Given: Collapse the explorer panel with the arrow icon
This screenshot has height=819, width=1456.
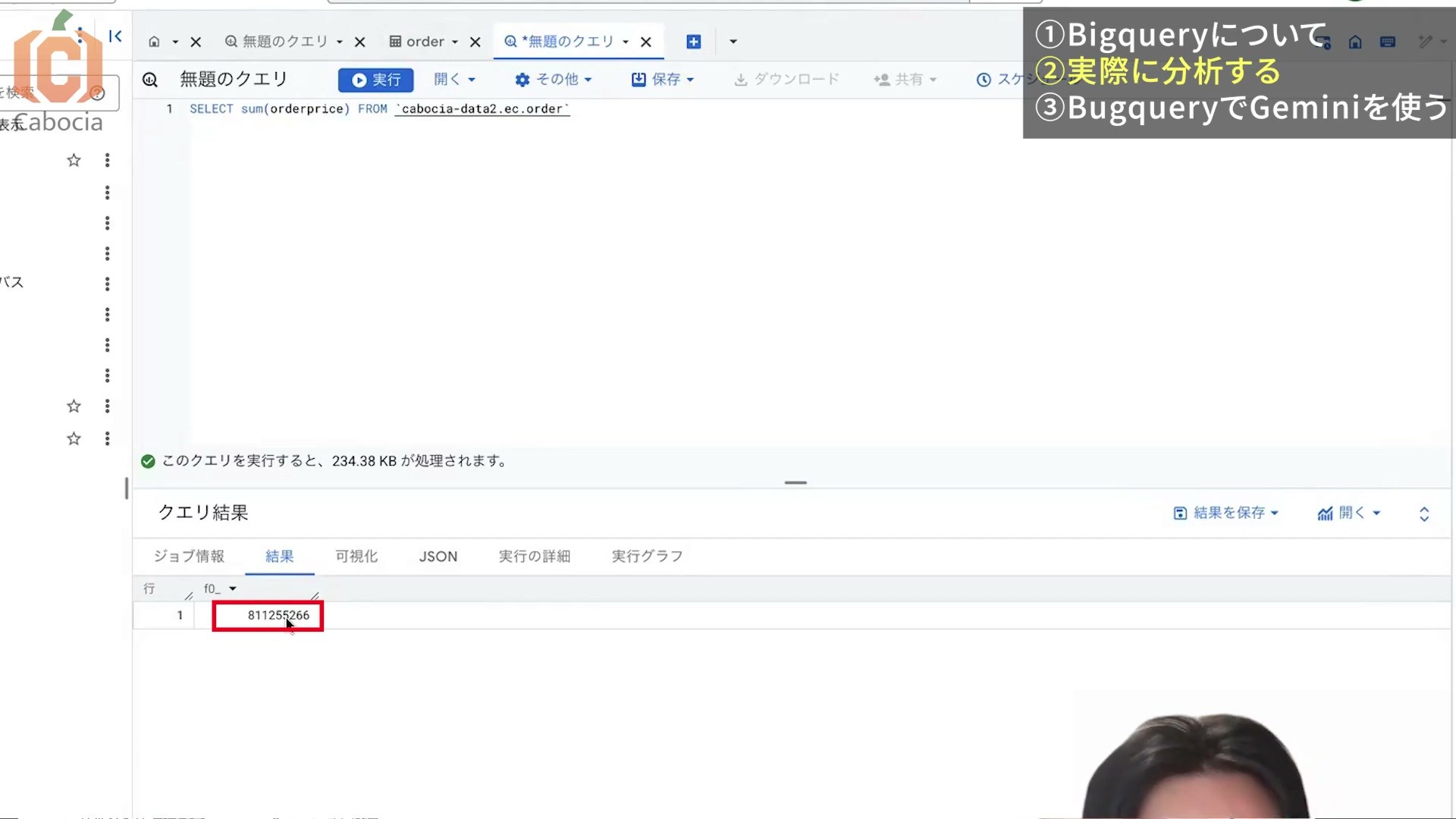Looking at the screenshot, I should 115,36.
